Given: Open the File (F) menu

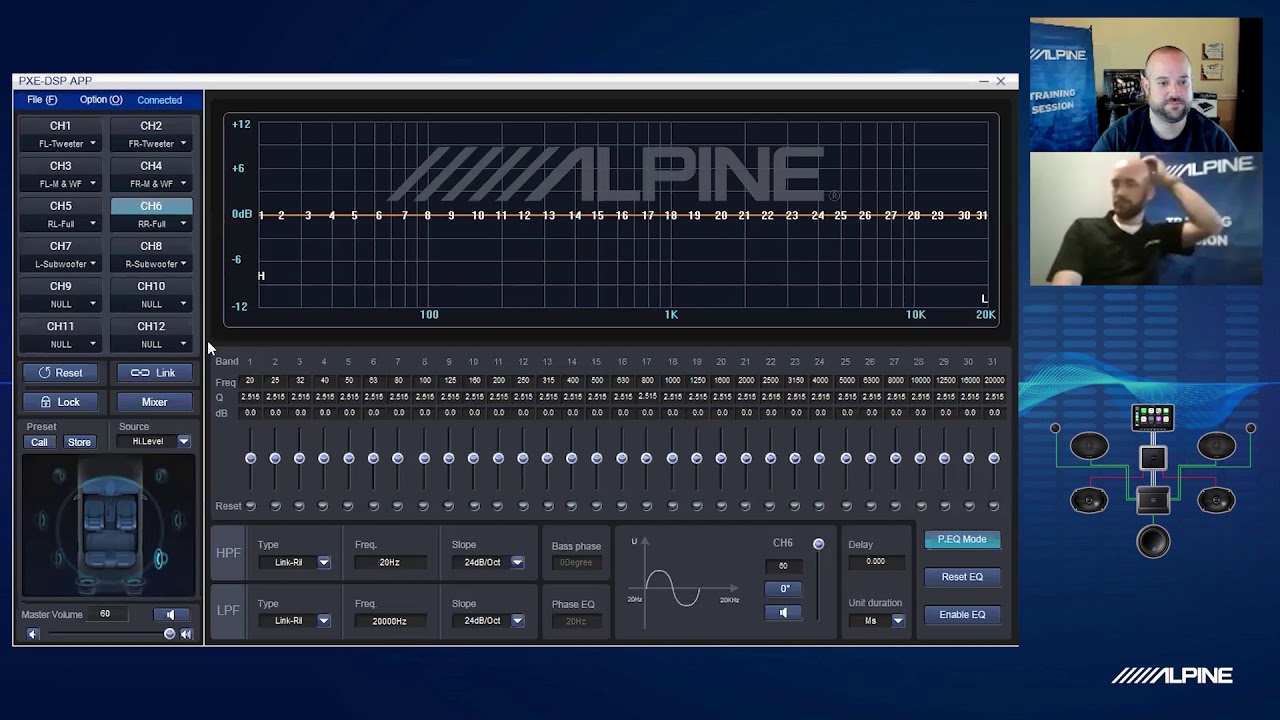Looking at the screenshot, I should point(42,100).
